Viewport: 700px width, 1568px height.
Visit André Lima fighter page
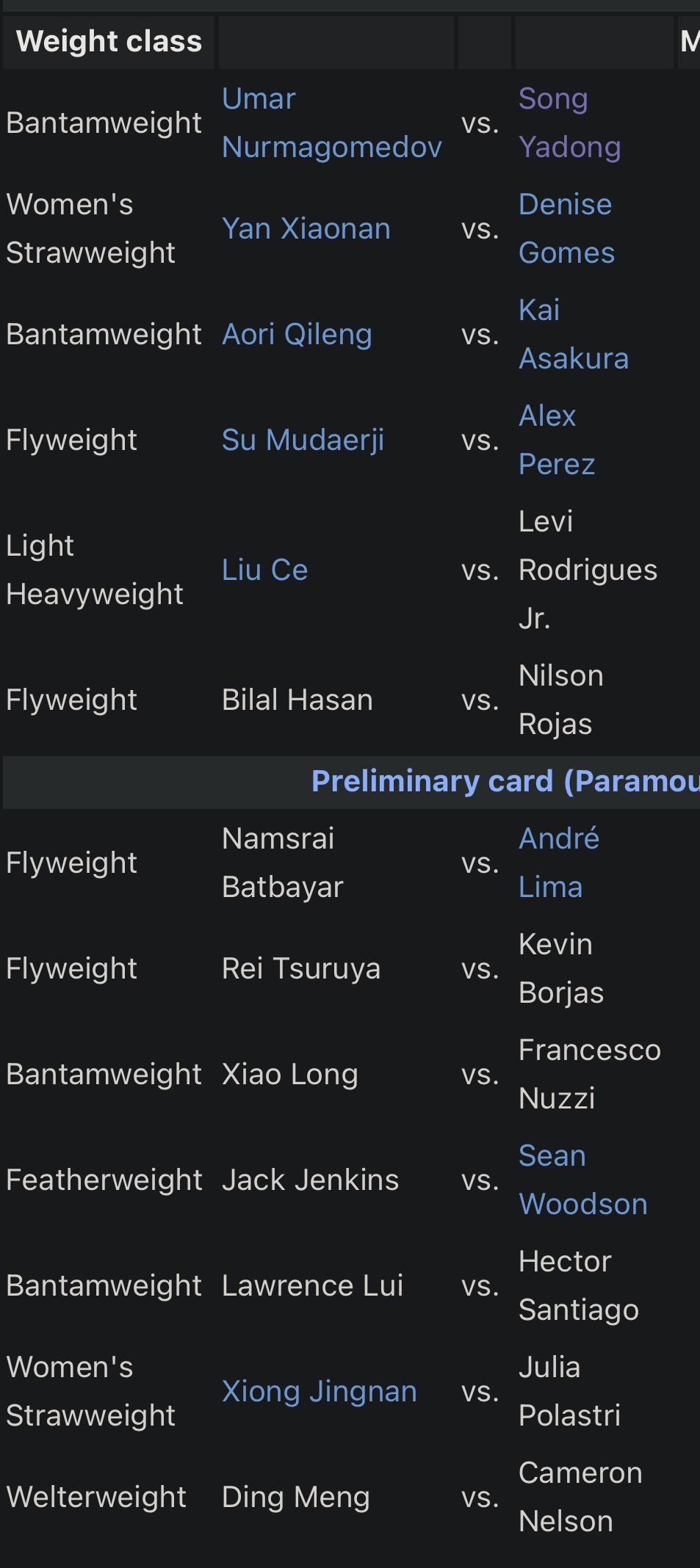tap(559, 863)
